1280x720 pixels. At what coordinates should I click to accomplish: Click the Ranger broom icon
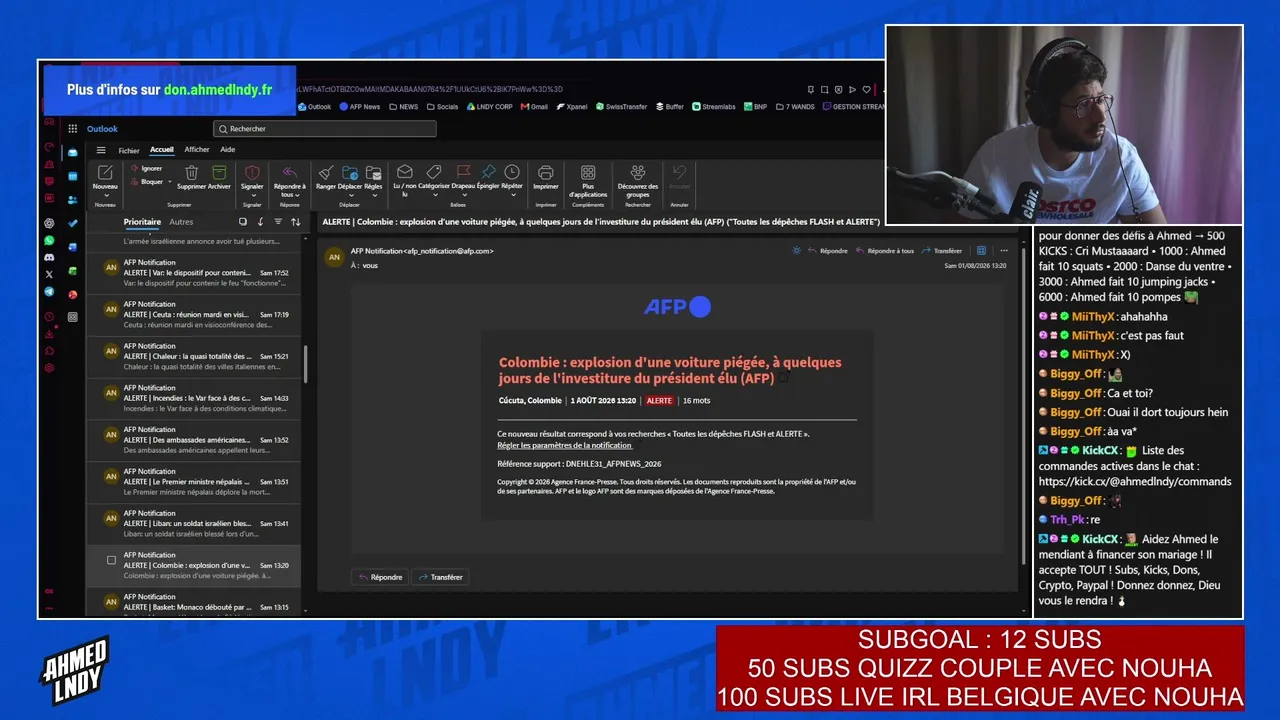click(x=326, y=173)
